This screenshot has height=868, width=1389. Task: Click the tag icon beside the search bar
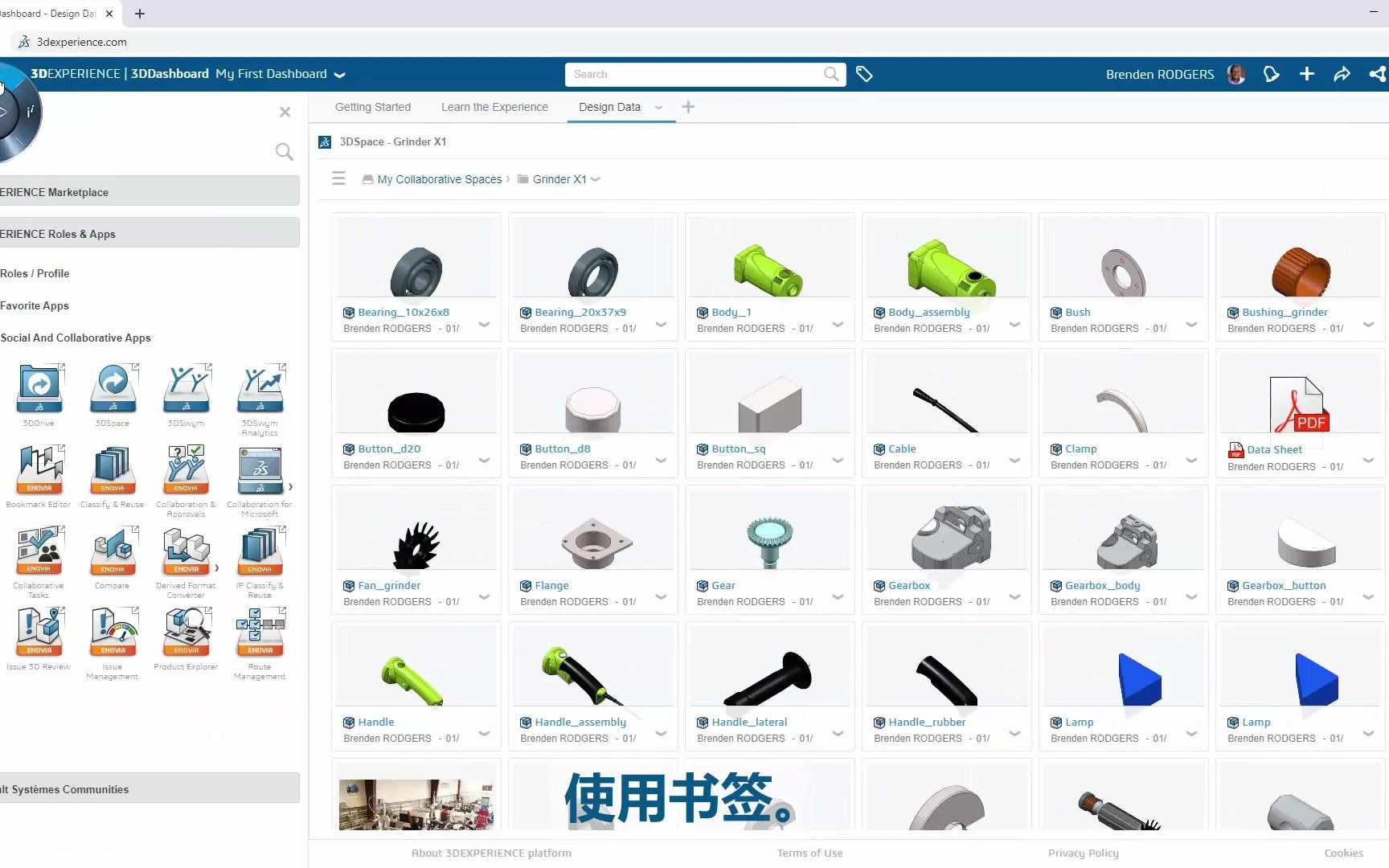(865, 74)
